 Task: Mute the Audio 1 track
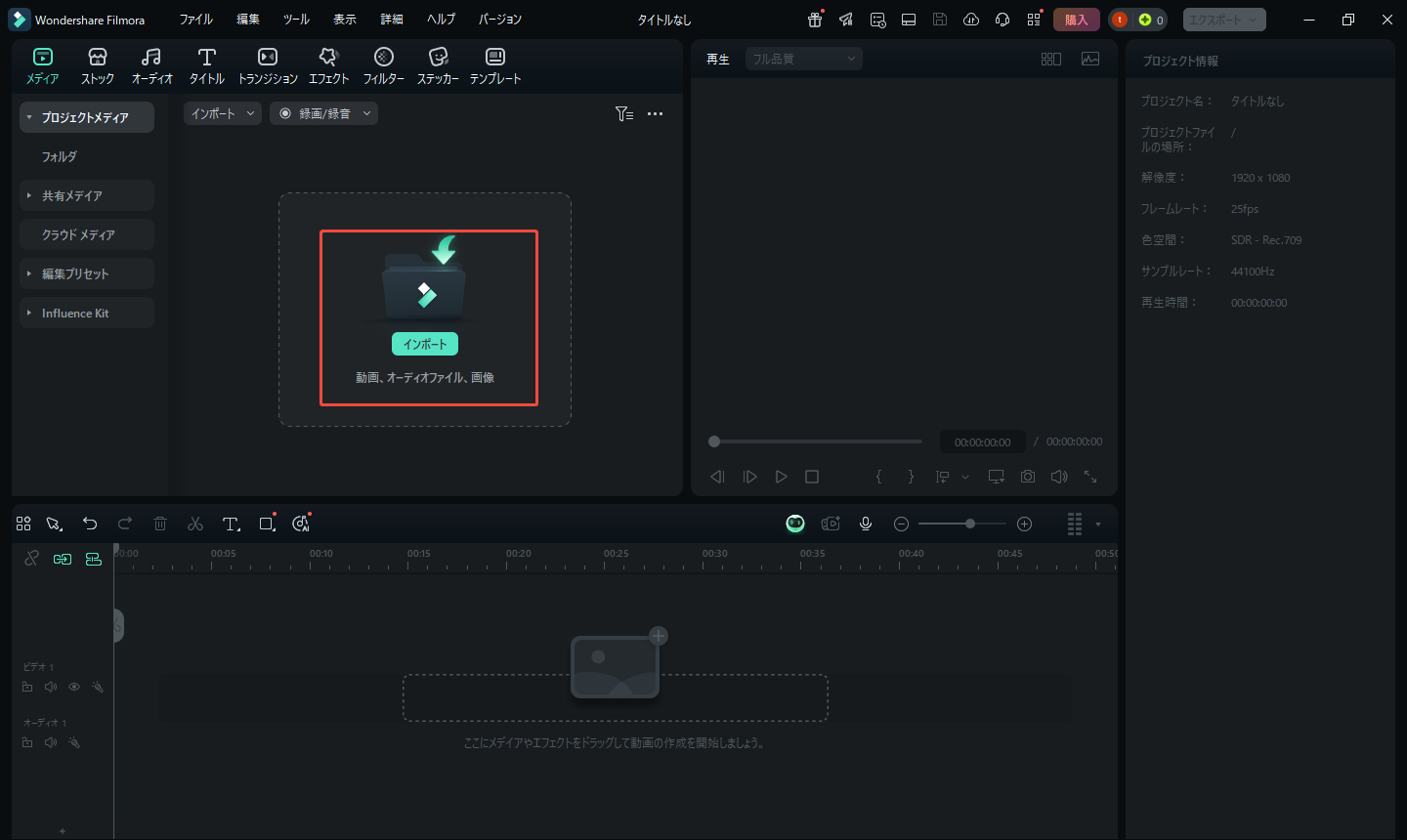click(x=51, y=743)
